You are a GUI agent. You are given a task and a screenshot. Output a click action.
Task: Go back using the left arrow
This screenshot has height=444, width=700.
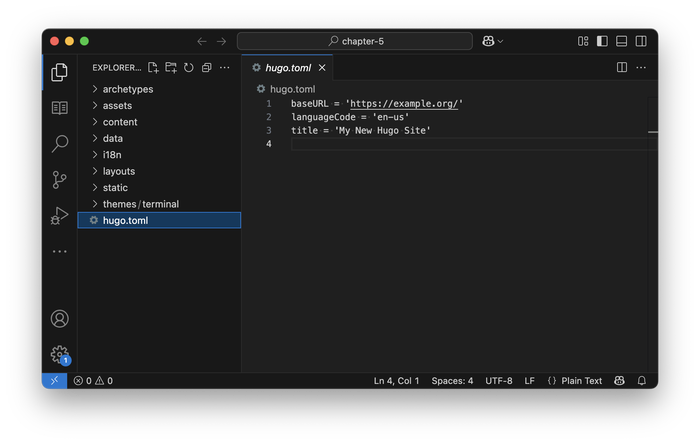tap(202, 41)
